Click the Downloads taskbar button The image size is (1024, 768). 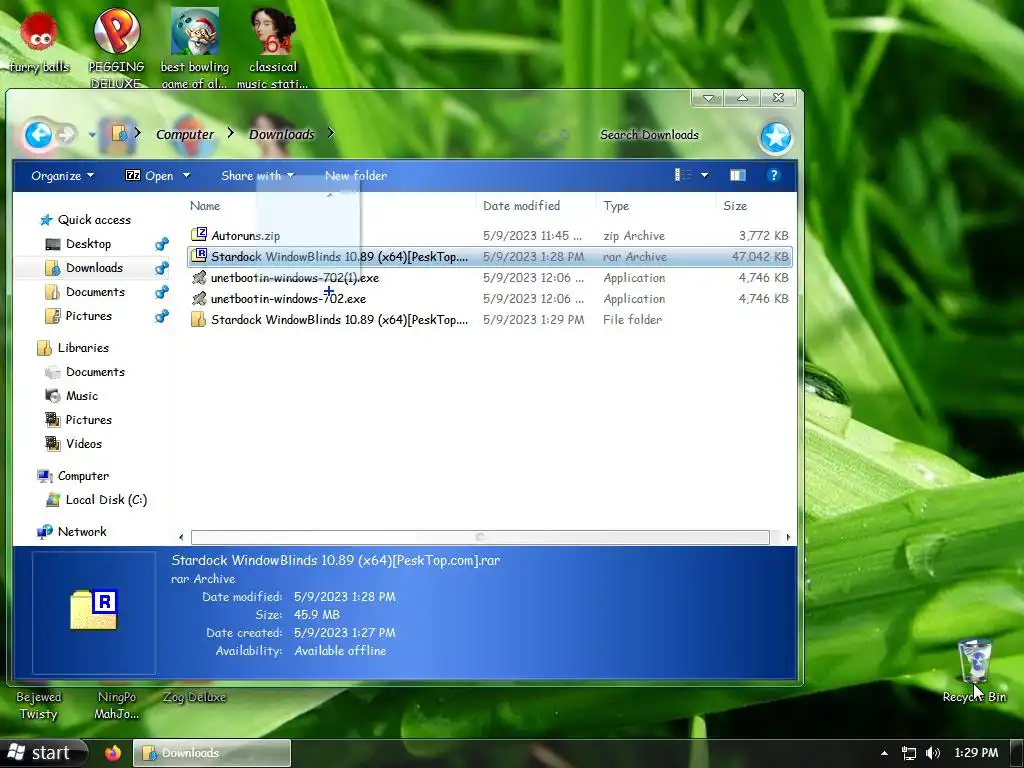pyautogui.click(x=212, y=753)
